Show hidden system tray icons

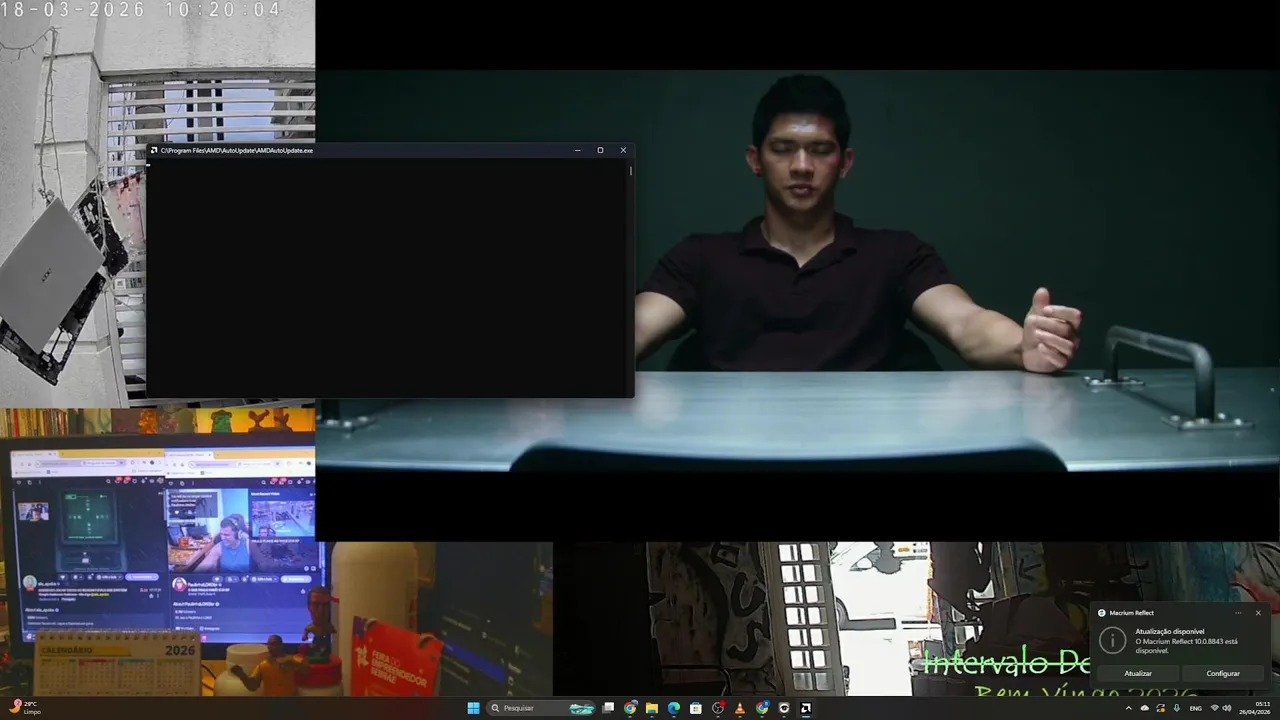pyautogui.click(x=1129, y=708)
